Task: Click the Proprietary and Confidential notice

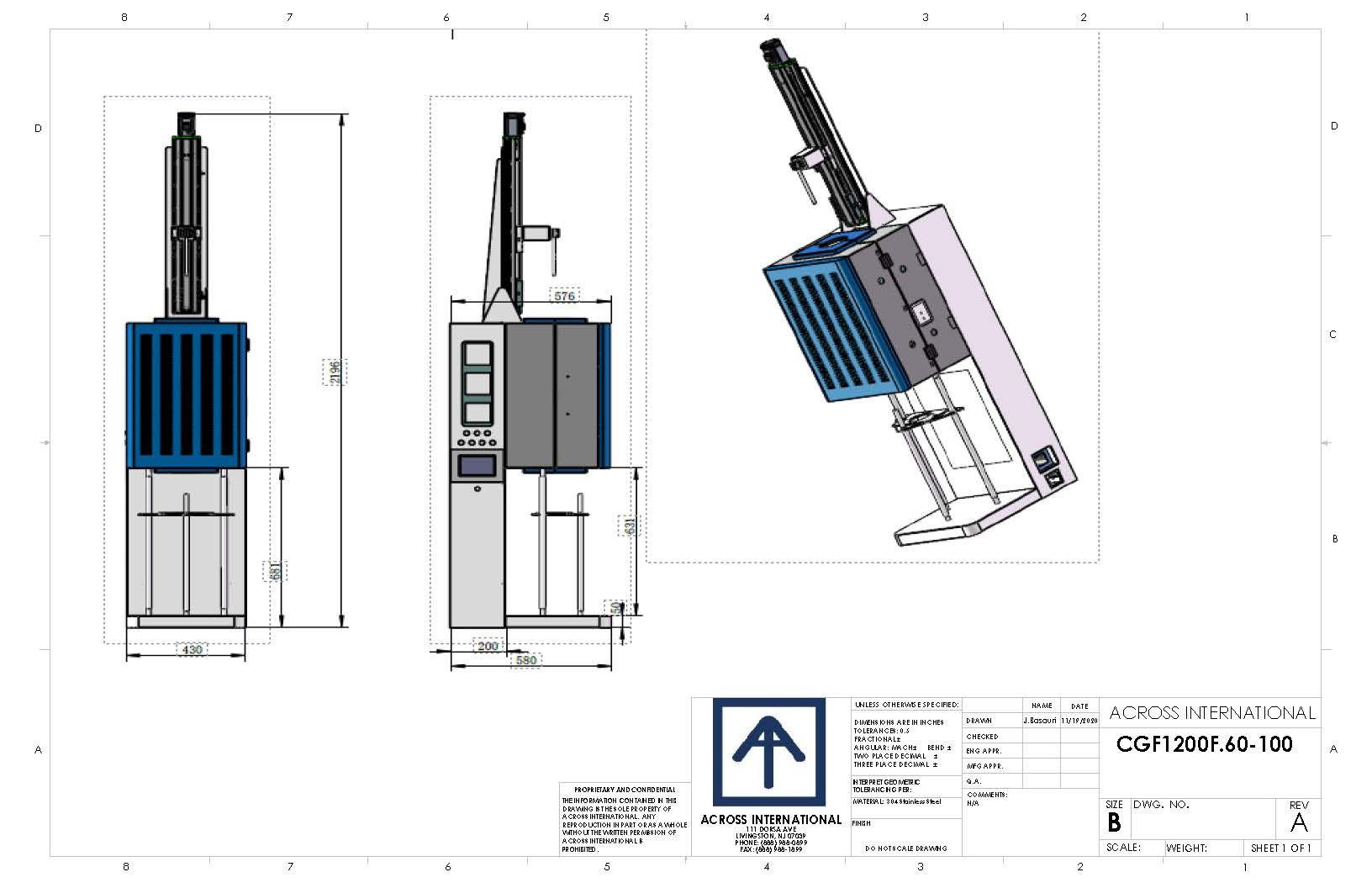Action: (x=624, y=818)
